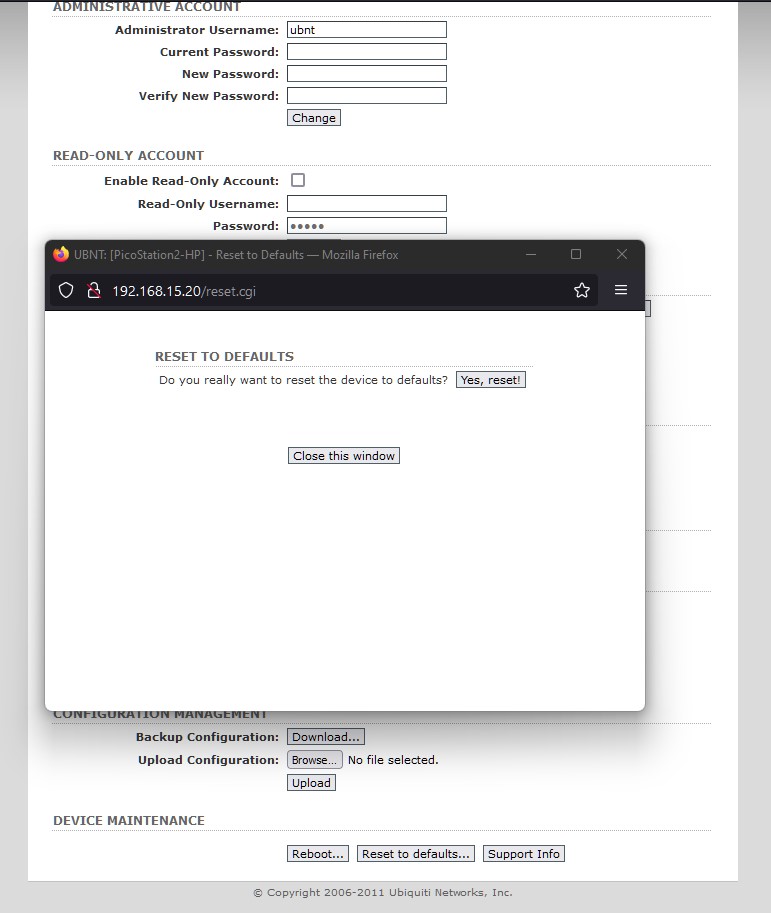Focus the Administrator Username field
Screen dimensions: 771x913
366,30
